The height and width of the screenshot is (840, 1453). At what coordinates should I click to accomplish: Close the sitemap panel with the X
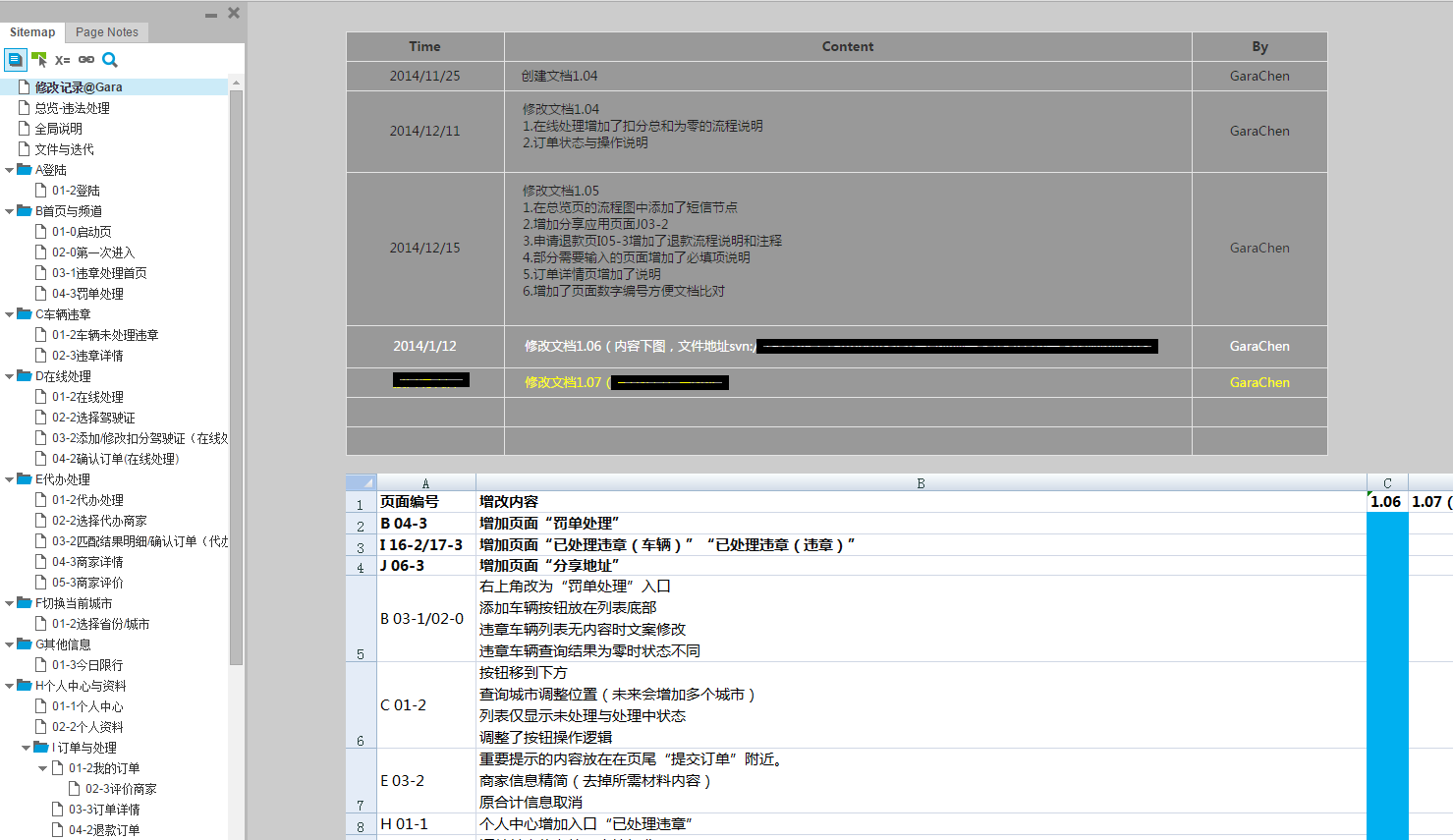tap(234, 13)
